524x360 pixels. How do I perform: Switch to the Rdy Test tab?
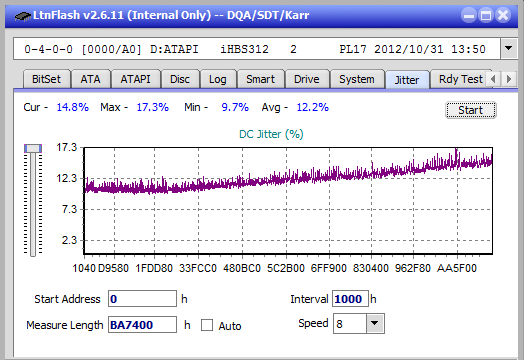coord(461,79)
